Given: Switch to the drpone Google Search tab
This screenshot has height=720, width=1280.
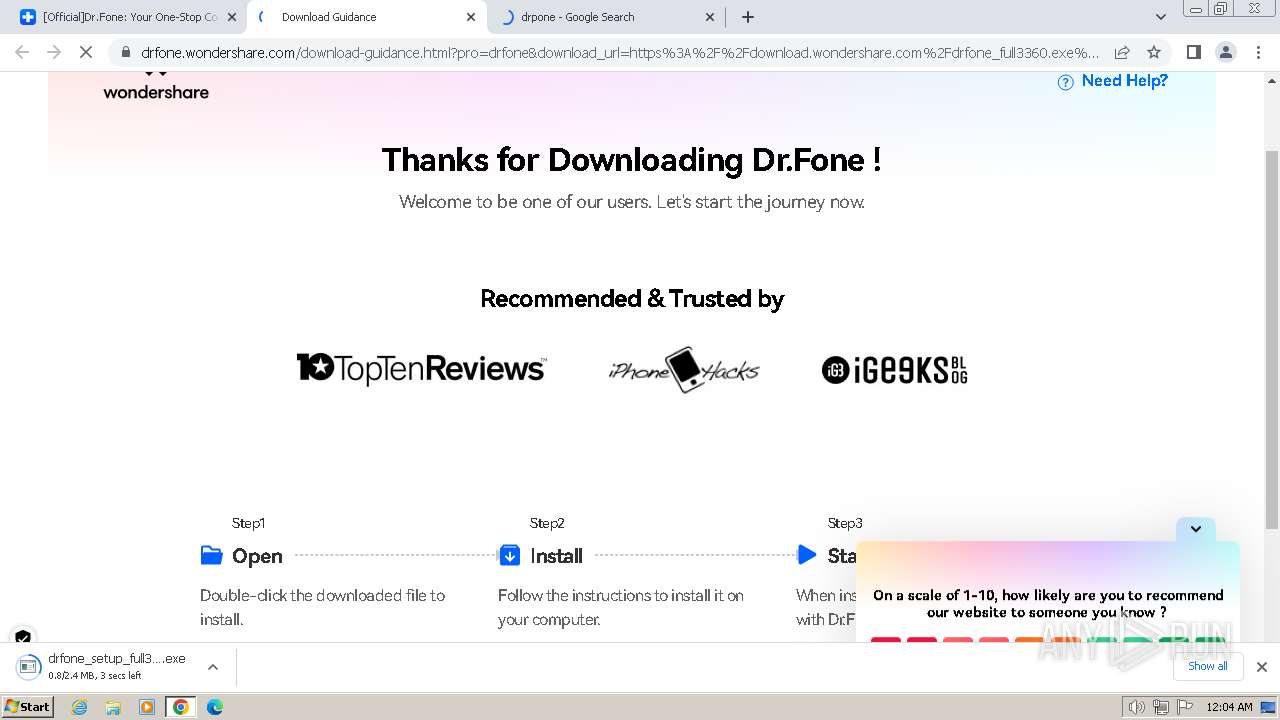Looking at the screenshot, I should (605, 17).
